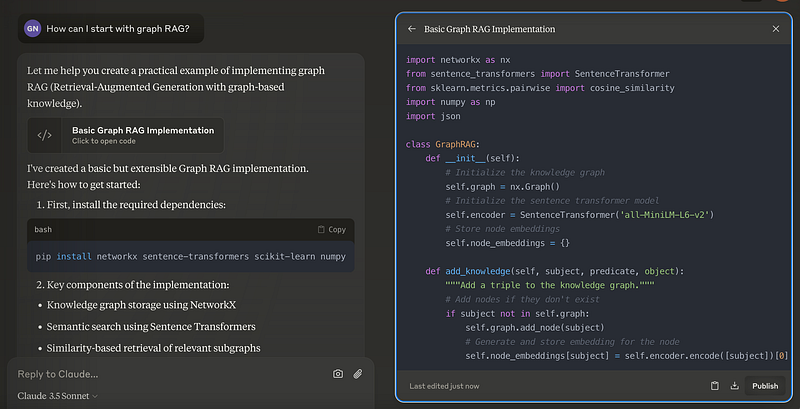Click 'Knowledge graph storage using NetworkX' bullet
This screenshot has height=409, width=800.
141,305
